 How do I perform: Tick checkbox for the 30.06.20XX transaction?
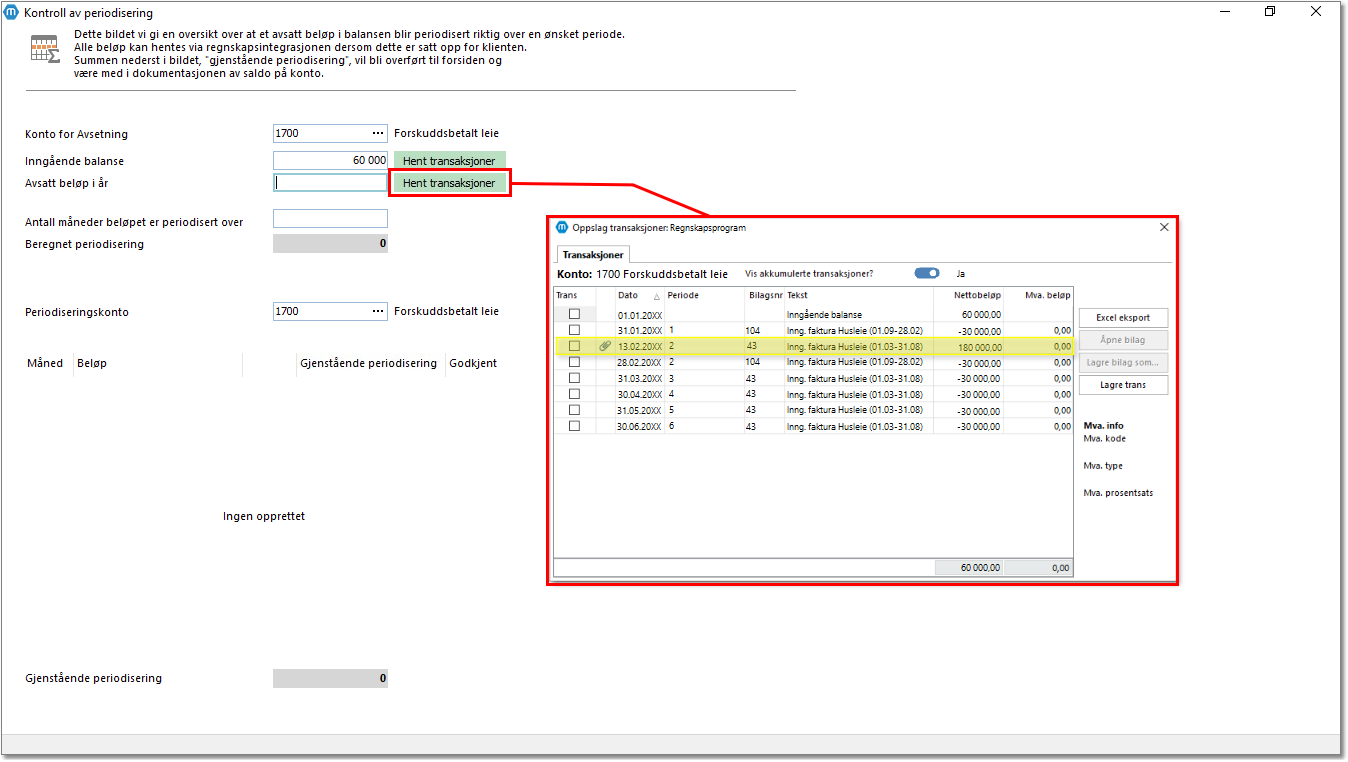coord(574,426)
